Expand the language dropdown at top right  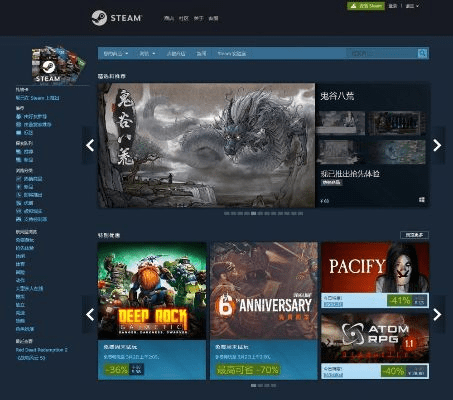point(412,6)
